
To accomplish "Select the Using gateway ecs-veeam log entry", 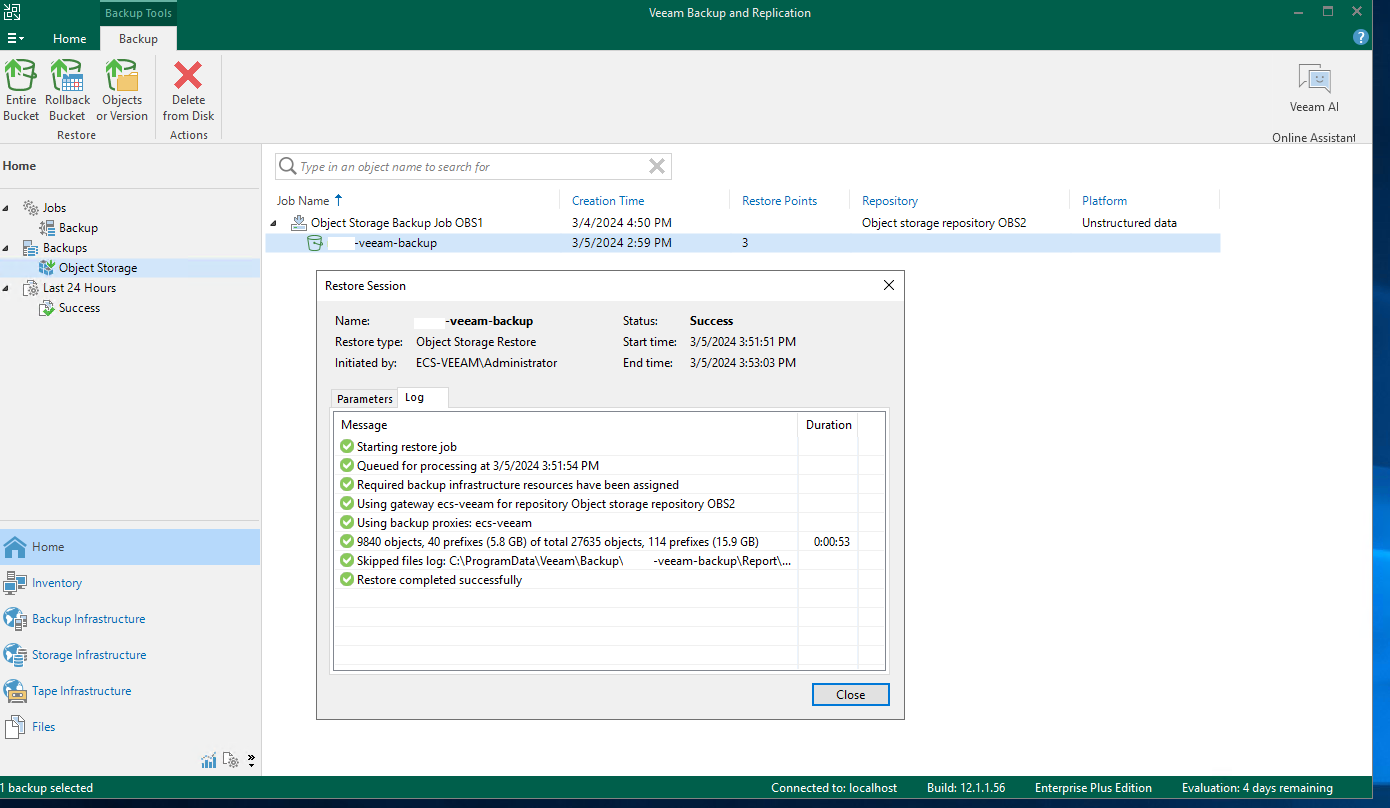I will 609,504.
